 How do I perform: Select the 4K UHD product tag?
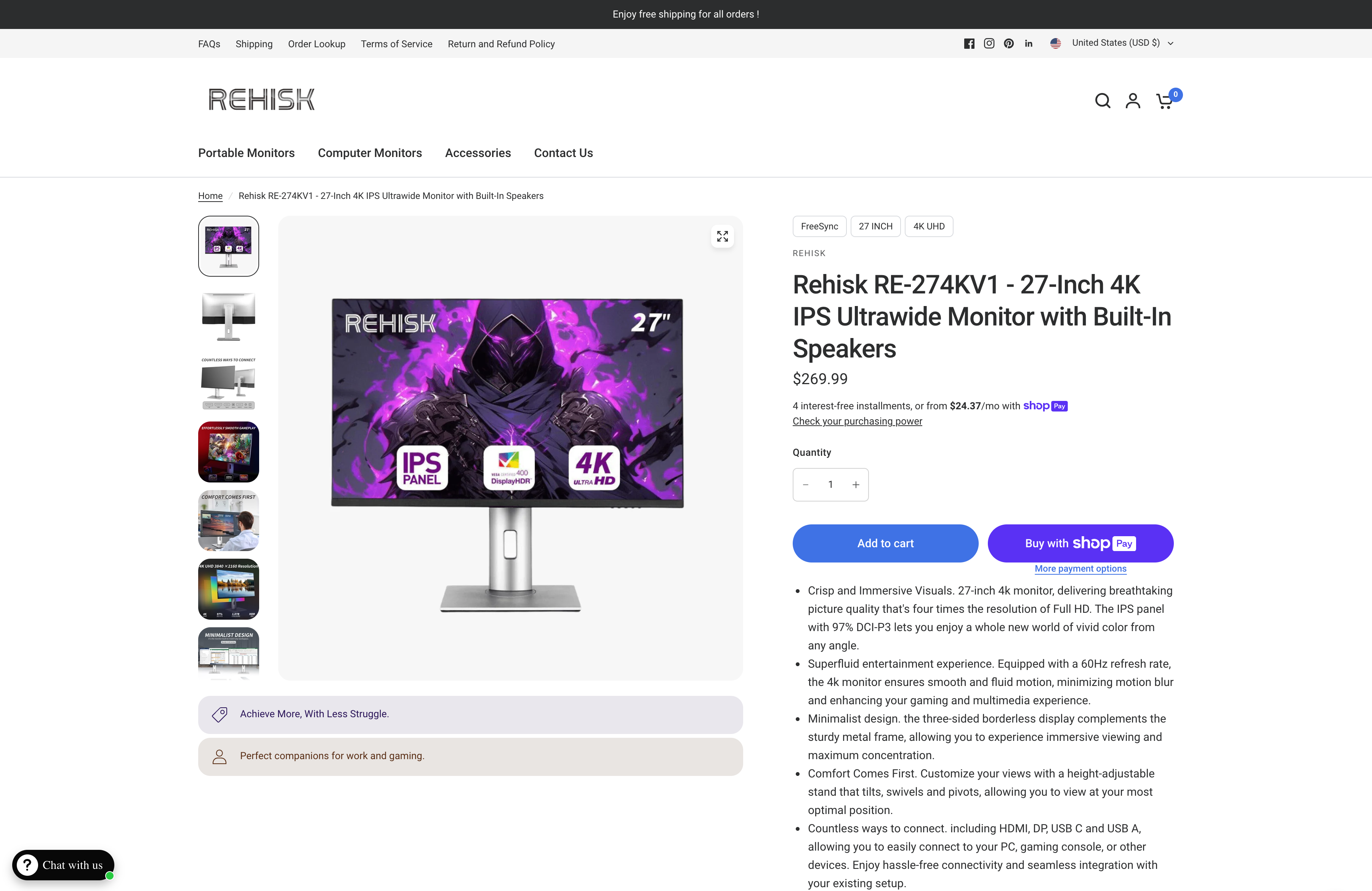(928, 226)
